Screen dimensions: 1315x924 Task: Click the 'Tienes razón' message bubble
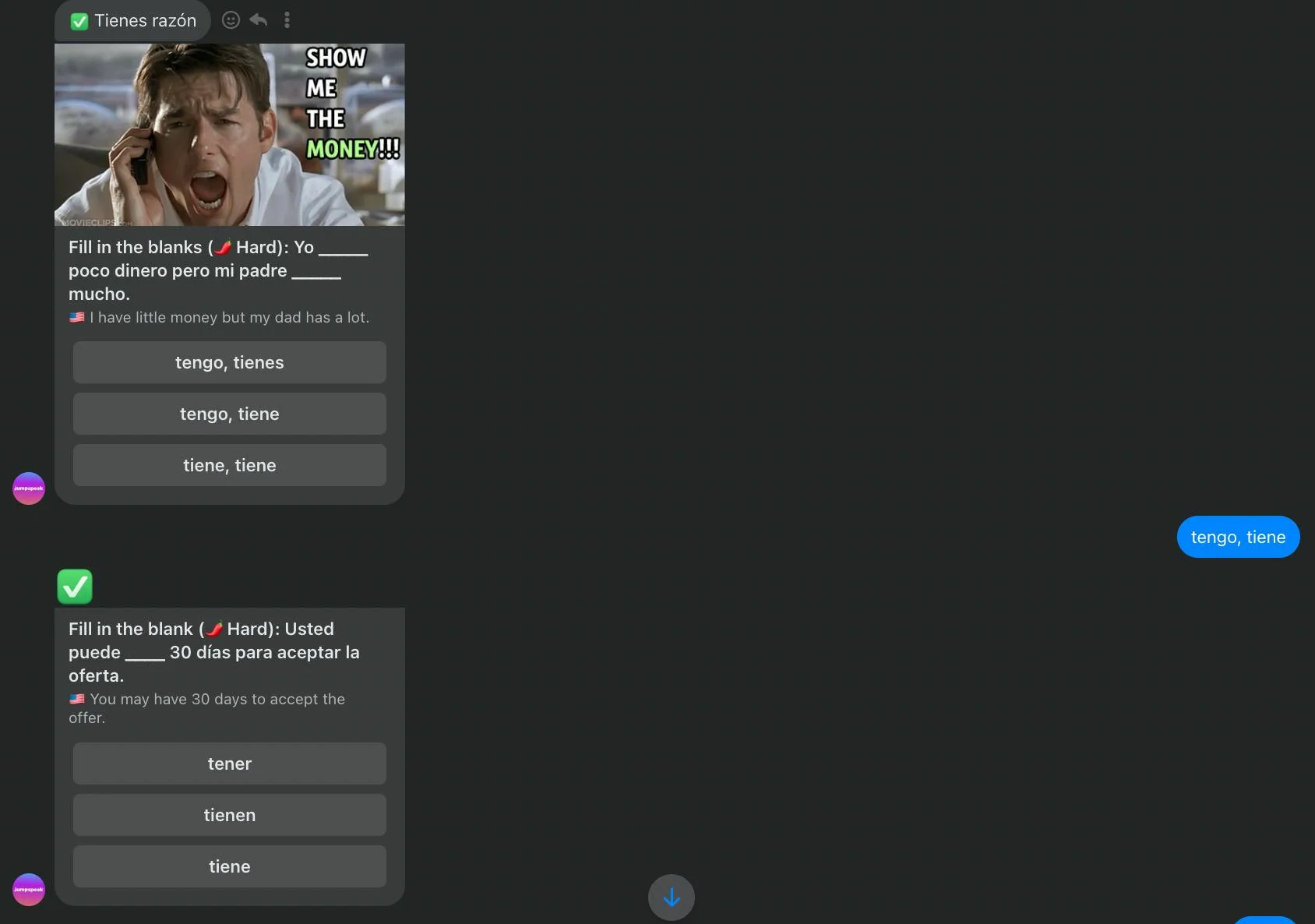coord(133,21)
